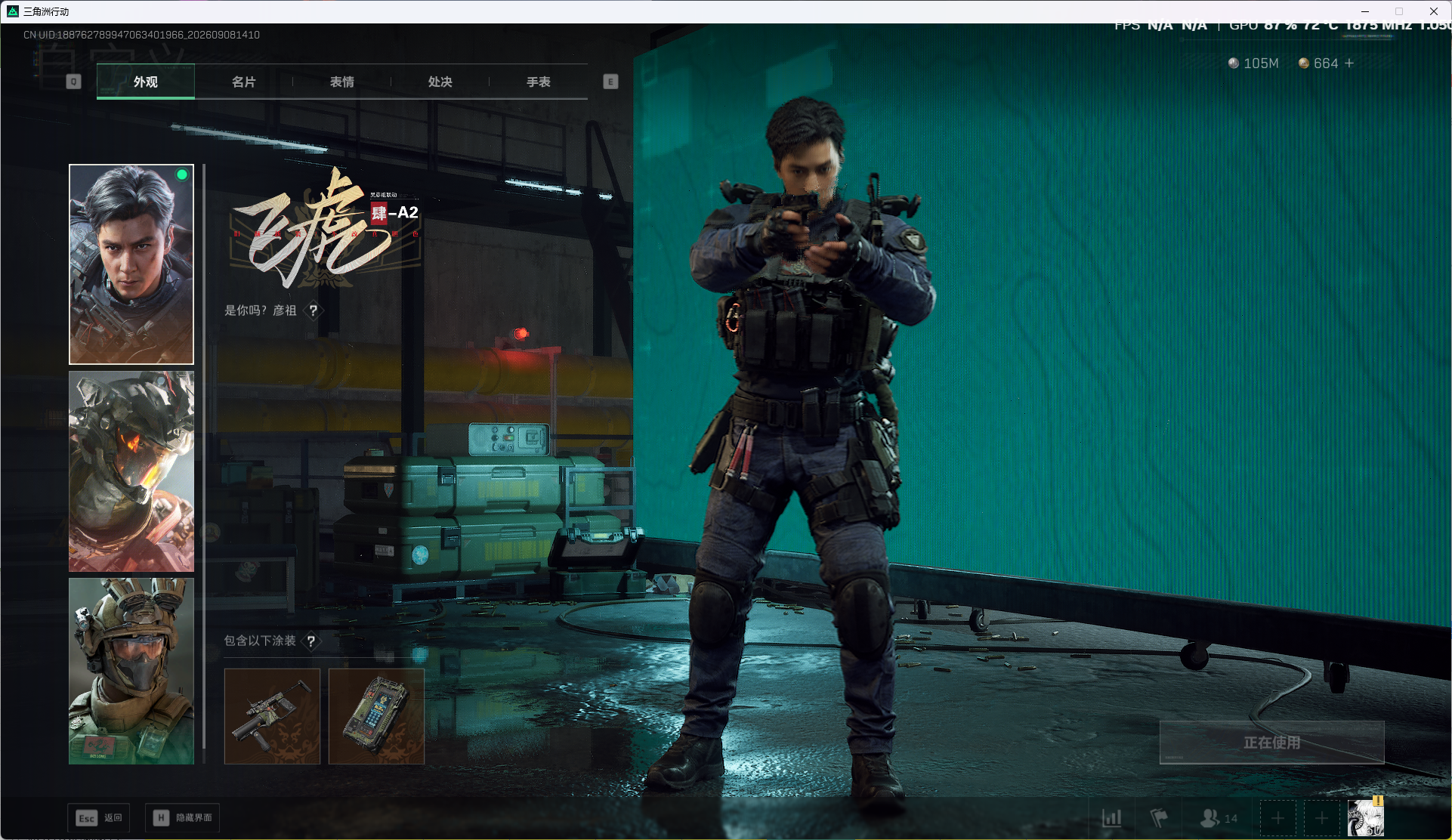Click the H 隐藏界面 button
Screen dimensions: 1452x840
183,818
